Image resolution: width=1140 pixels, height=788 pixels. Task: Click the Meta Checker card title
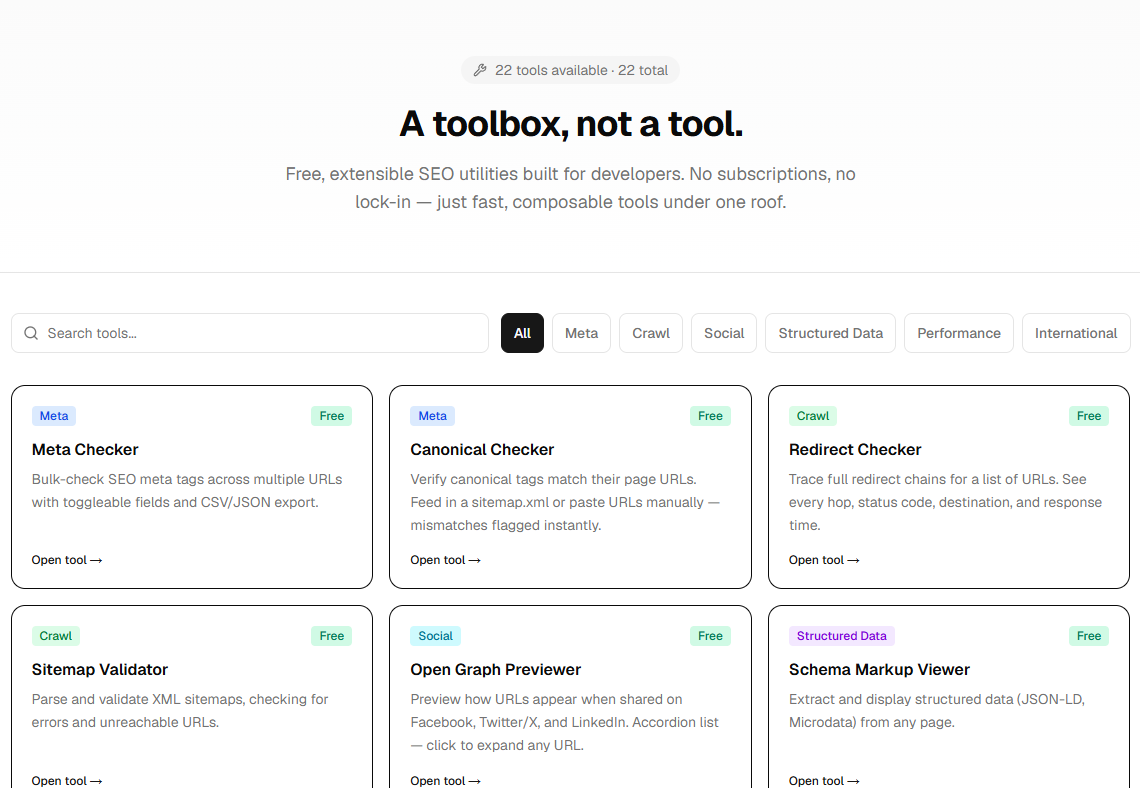pyautogui.click(x=85, y=449)
